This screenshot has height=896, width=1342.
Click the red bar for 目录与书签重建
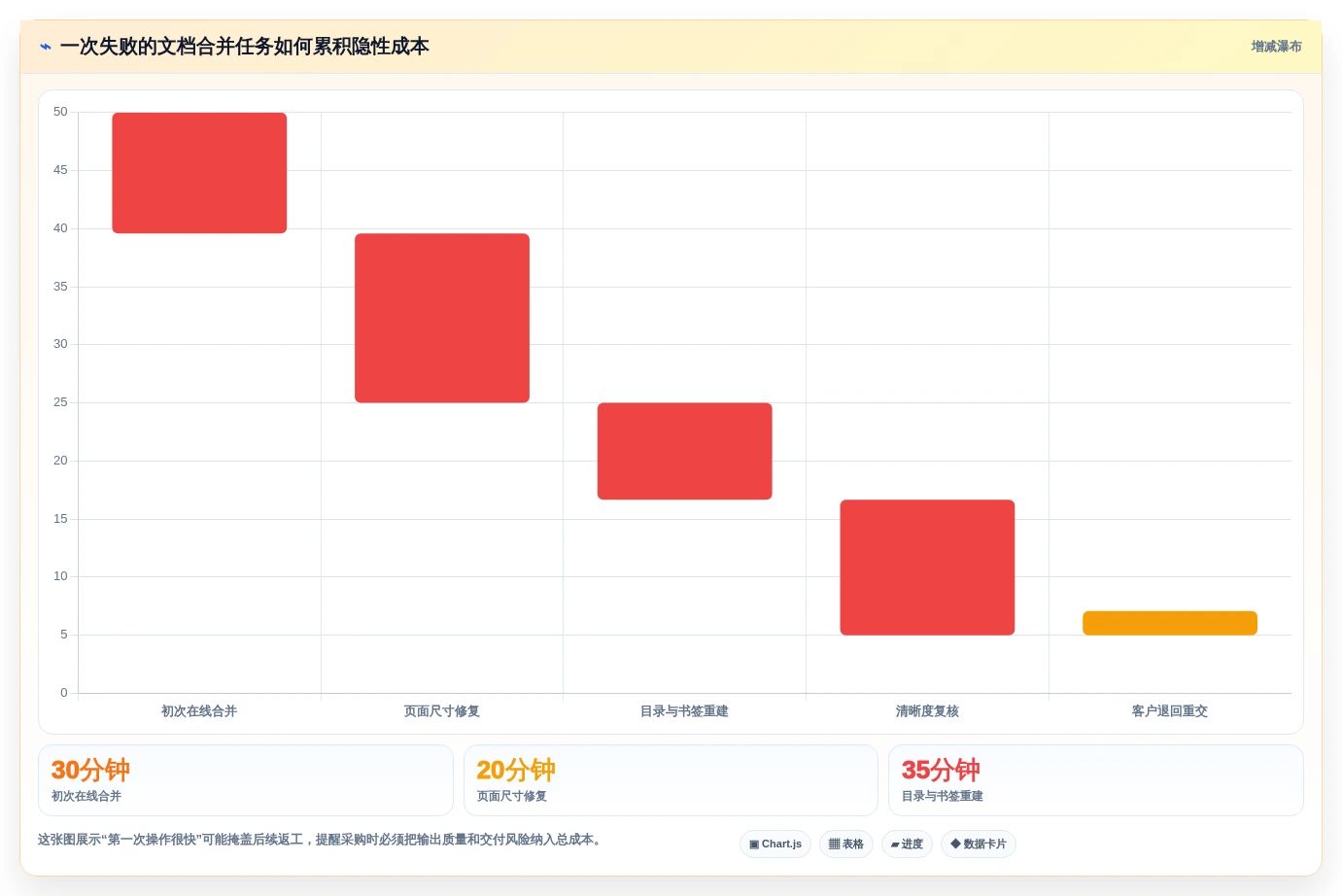[x=685, y=451]
